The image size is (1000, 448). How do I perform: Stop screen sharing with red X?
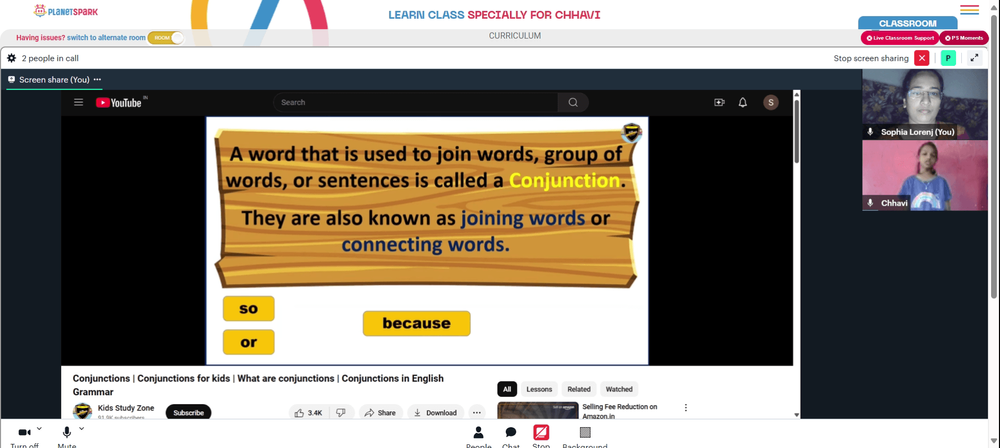[922, 58]
